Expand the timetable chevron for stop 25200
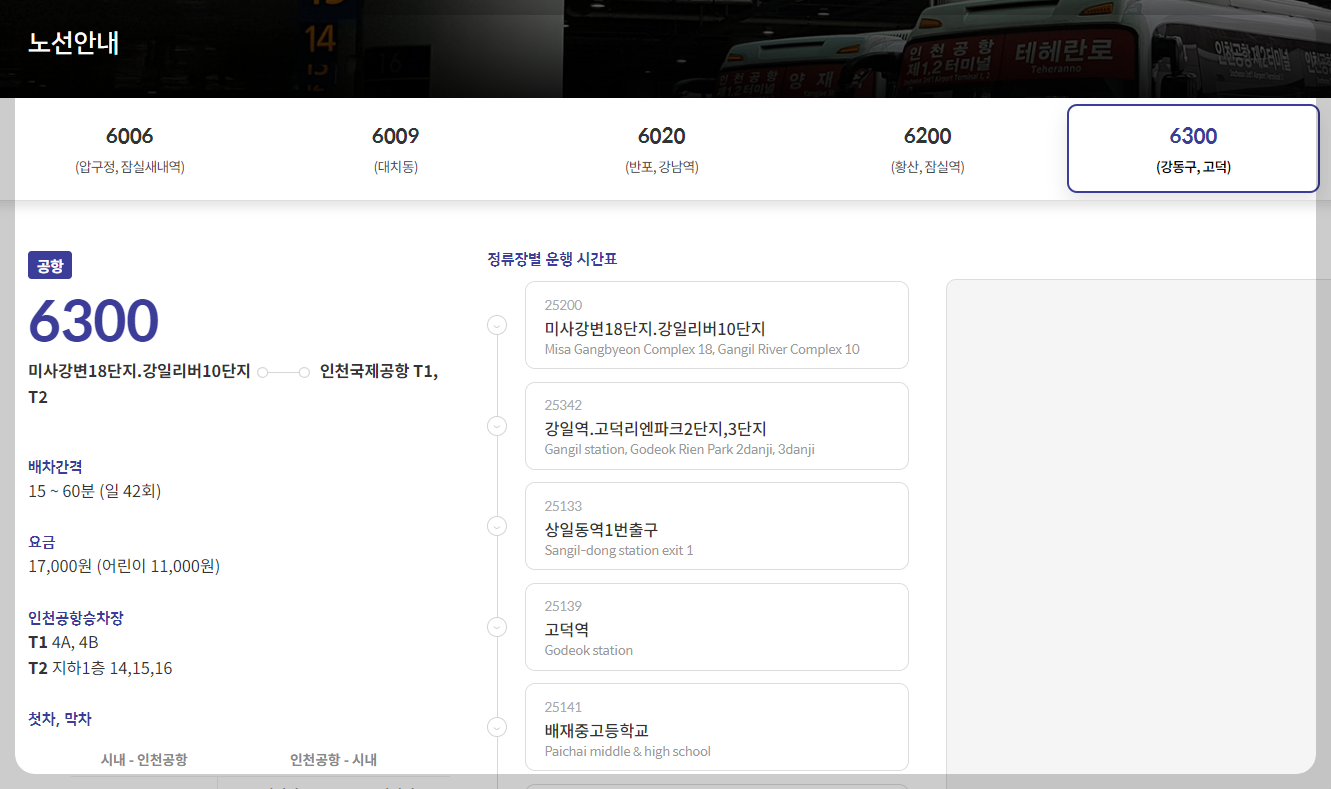1331x789 pixels. coord(497,325)
